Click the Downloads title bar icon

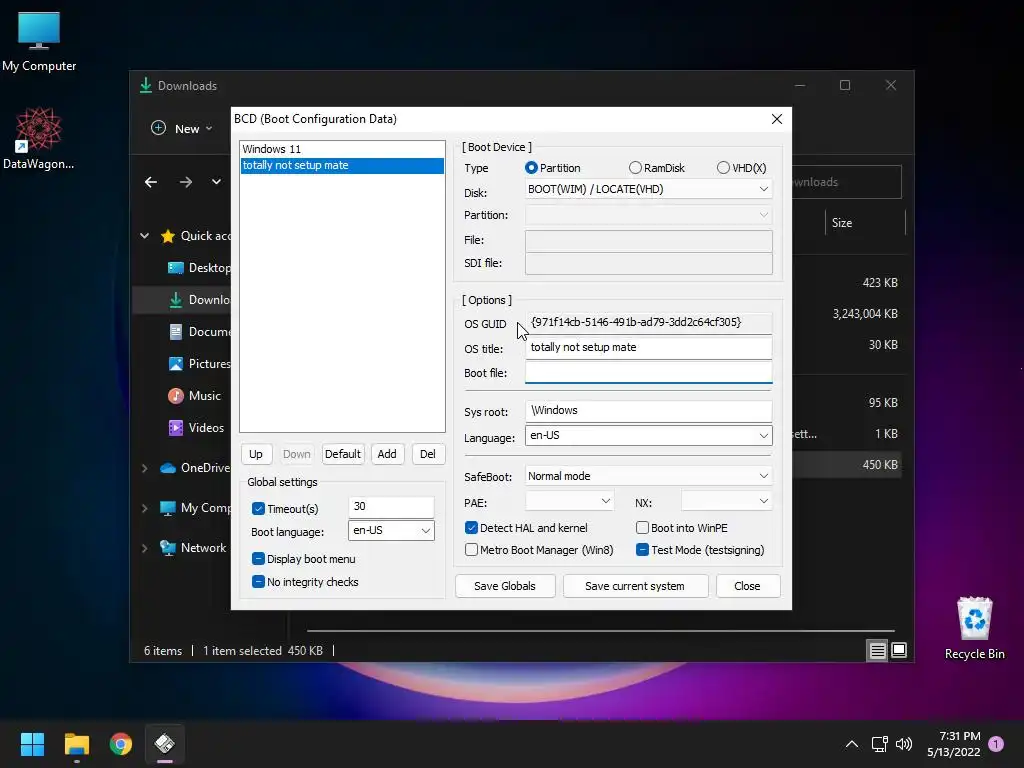coord(146,85)
